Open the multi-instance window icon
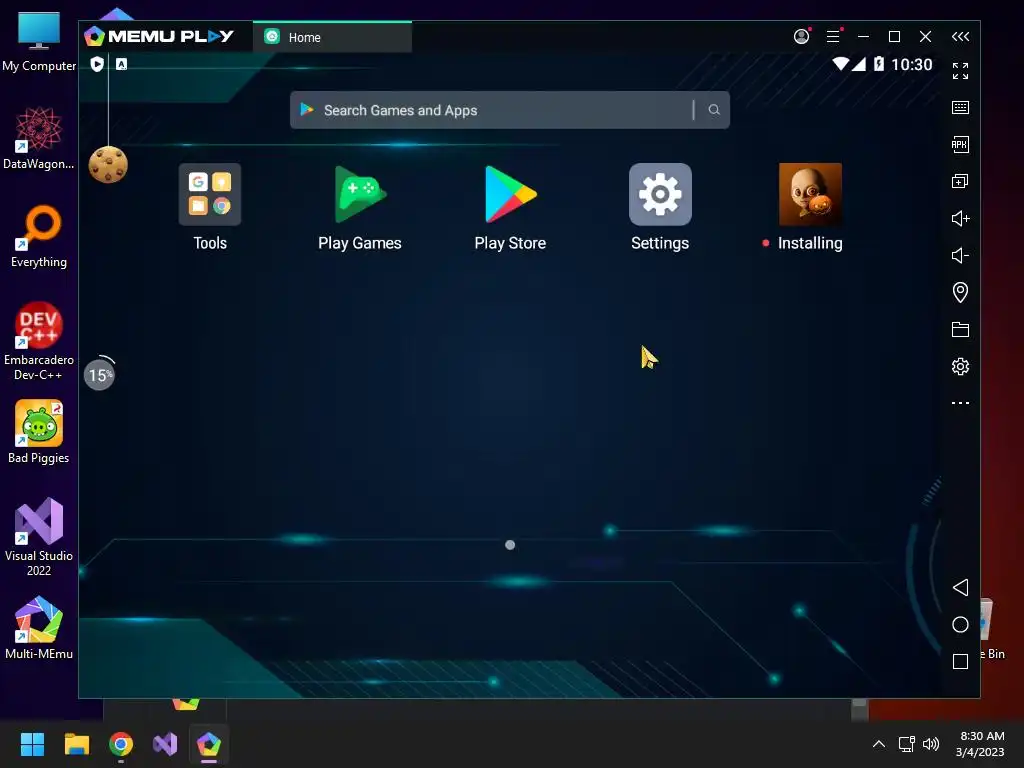The width and height of the screenshot is (1024, 768). tap(960, 181)
